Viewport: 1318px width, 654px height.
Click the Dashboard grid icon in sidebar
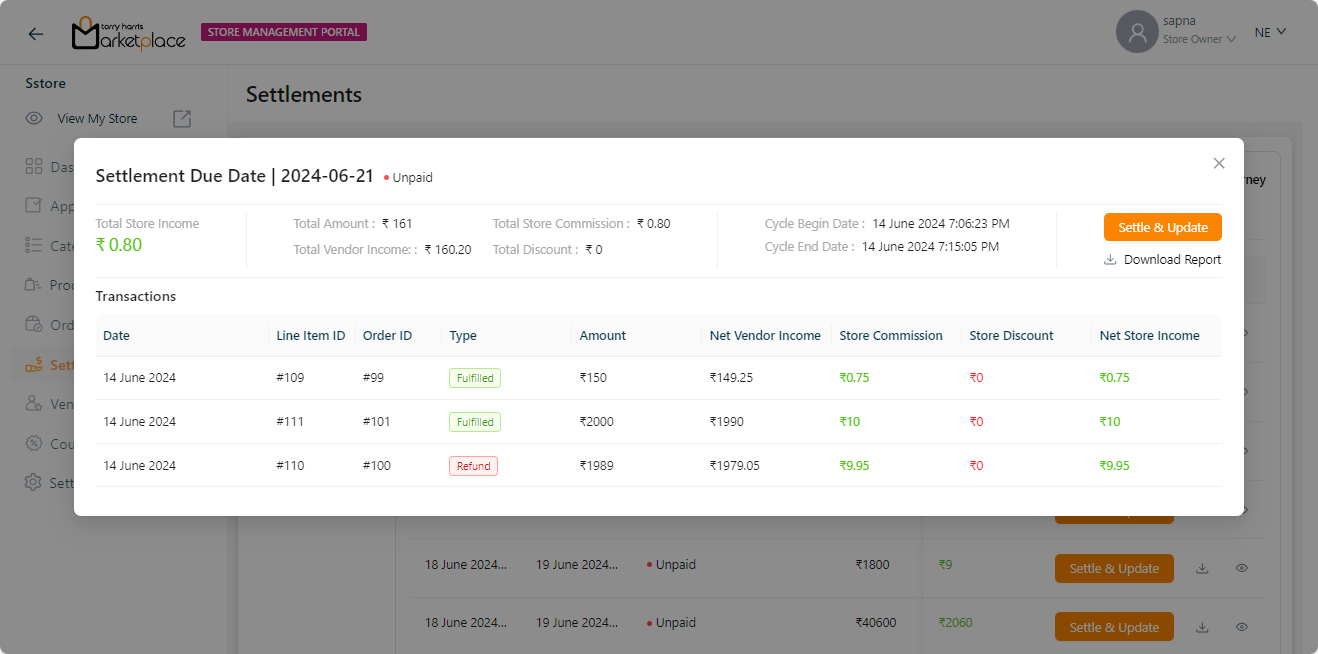pos(34,166)
